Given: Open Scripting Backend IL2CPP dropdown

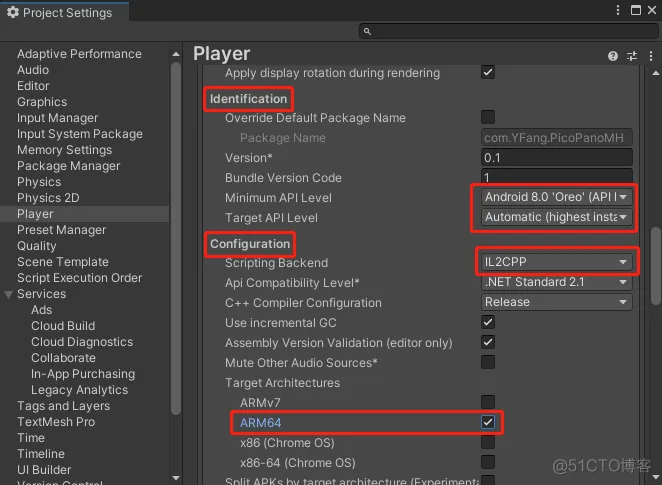Looking at the screenshot, I should [x=556, y=262].
